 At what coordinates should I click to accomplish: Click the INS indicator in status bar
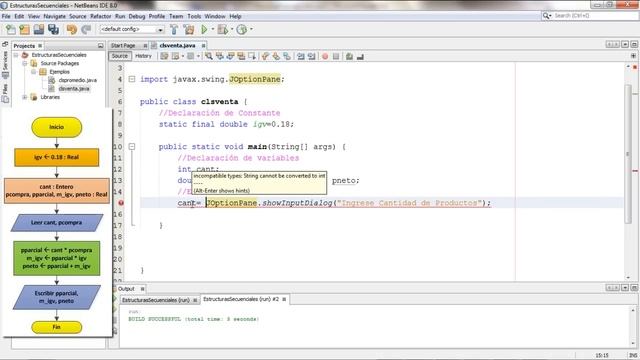[633, 356]
